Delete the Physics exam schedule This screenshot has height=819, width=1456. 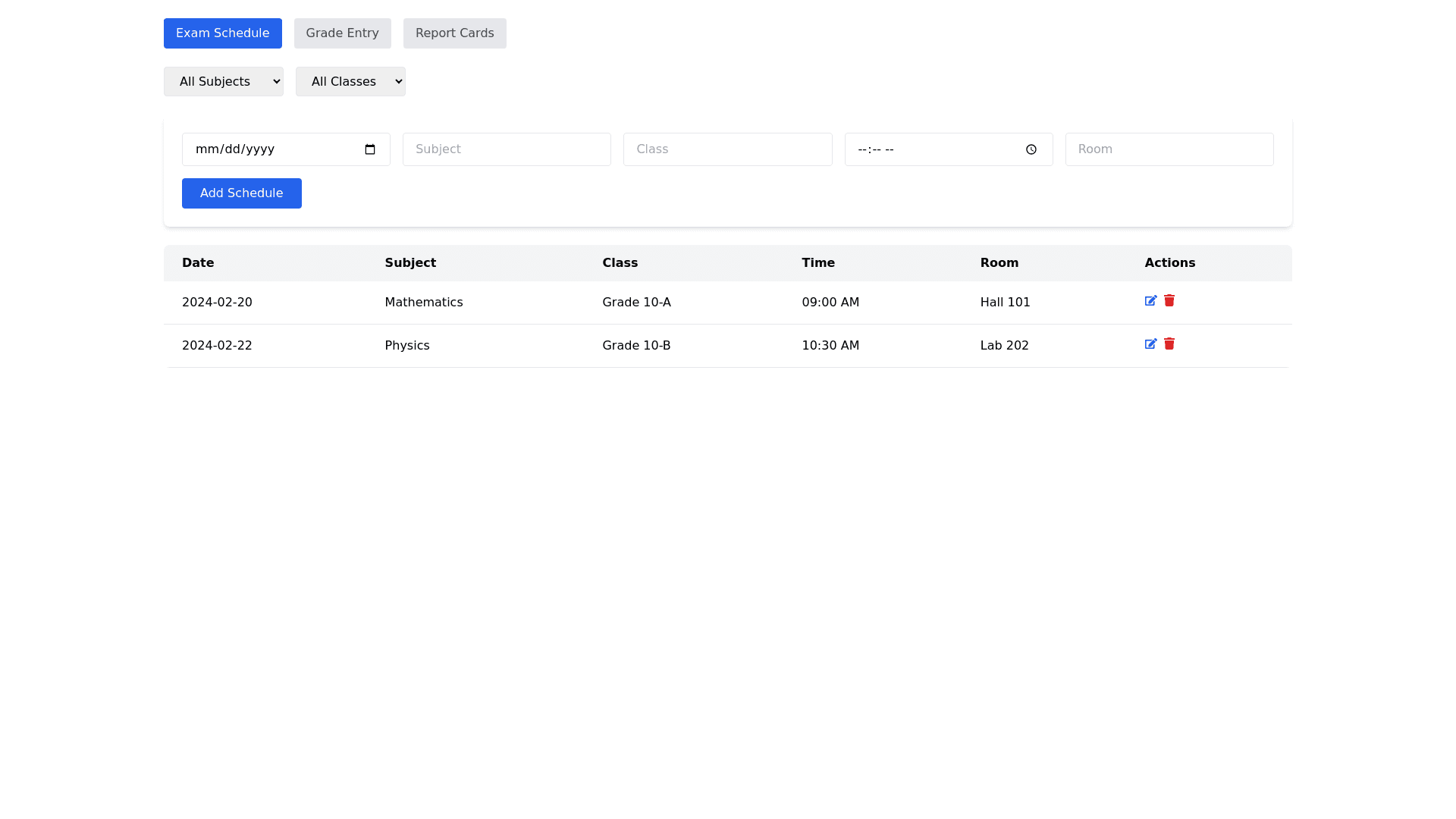coord(1169,344)
